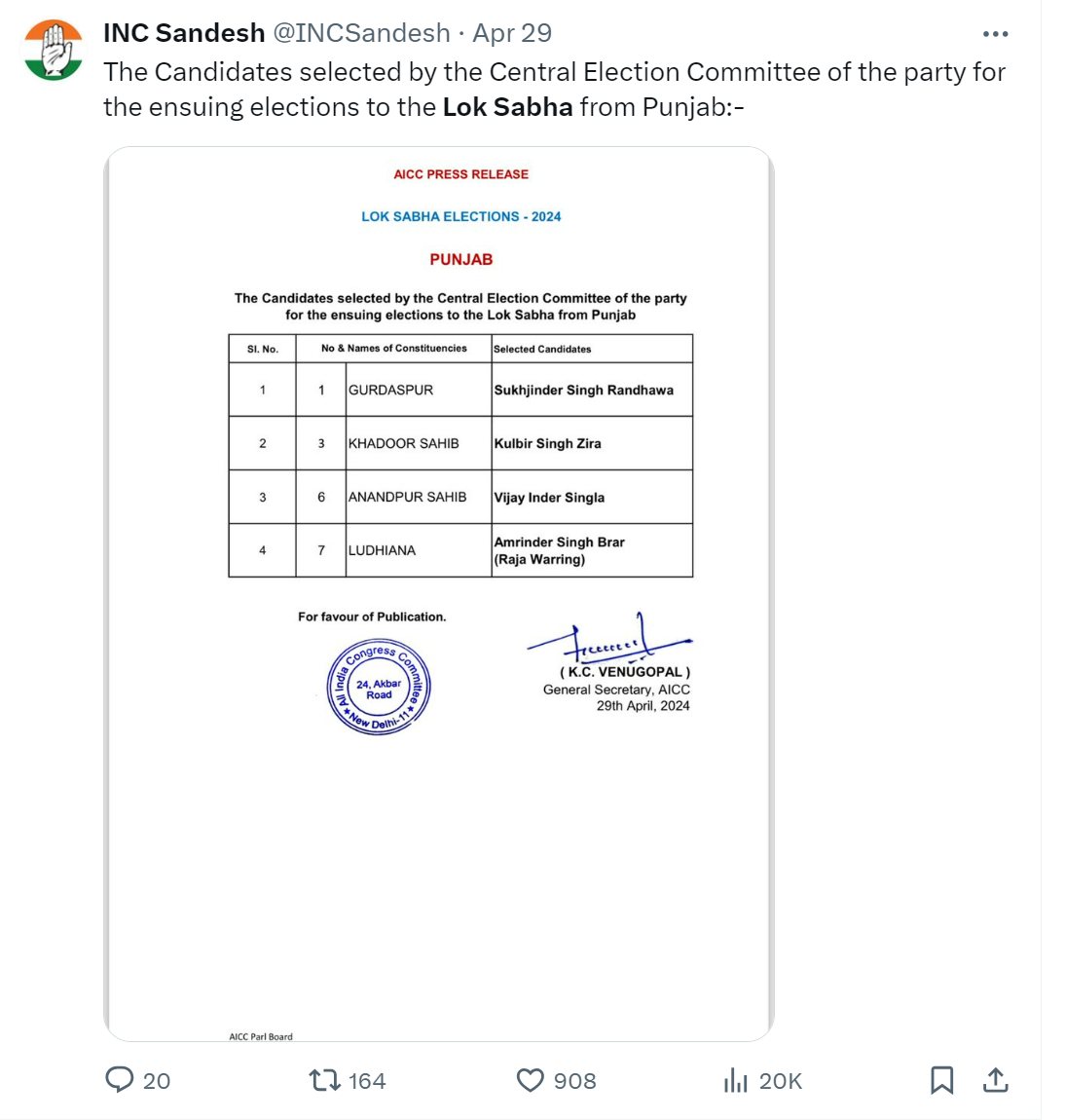Screen dimensions: 1065x1120
Task: Click the 20K views count
Action: click(781, 1081)
